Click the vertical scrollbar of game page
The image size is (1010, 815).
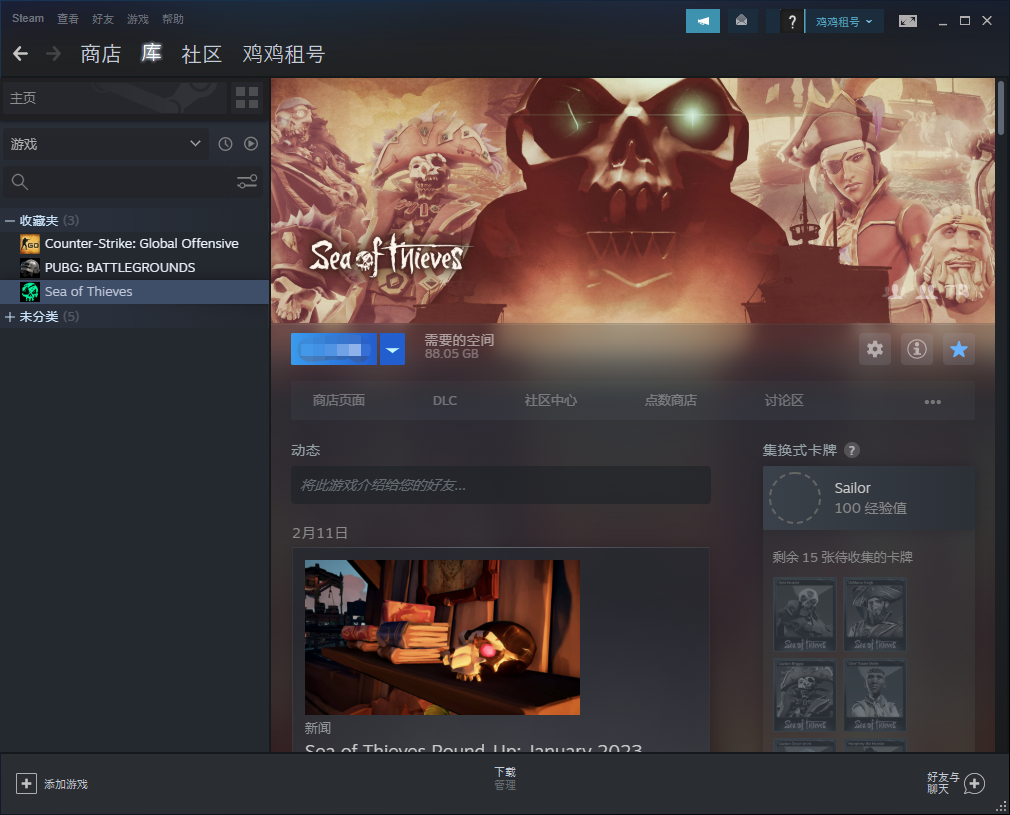pyautogui.click(x=1000, y=107)
